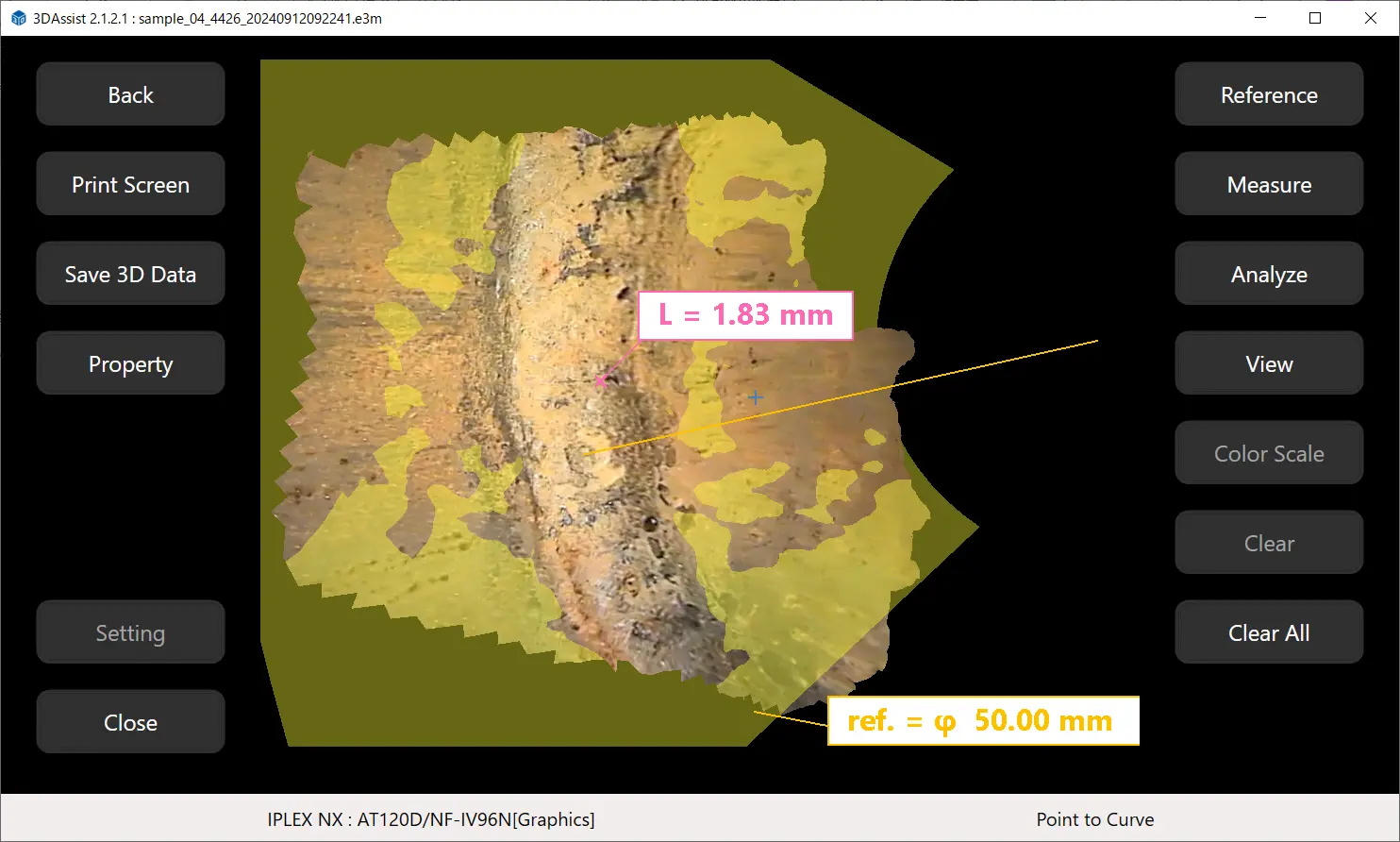This screenshot has height=842, width=1400.
Task: Open the Color Scale option
Action: click(1268, 453)
